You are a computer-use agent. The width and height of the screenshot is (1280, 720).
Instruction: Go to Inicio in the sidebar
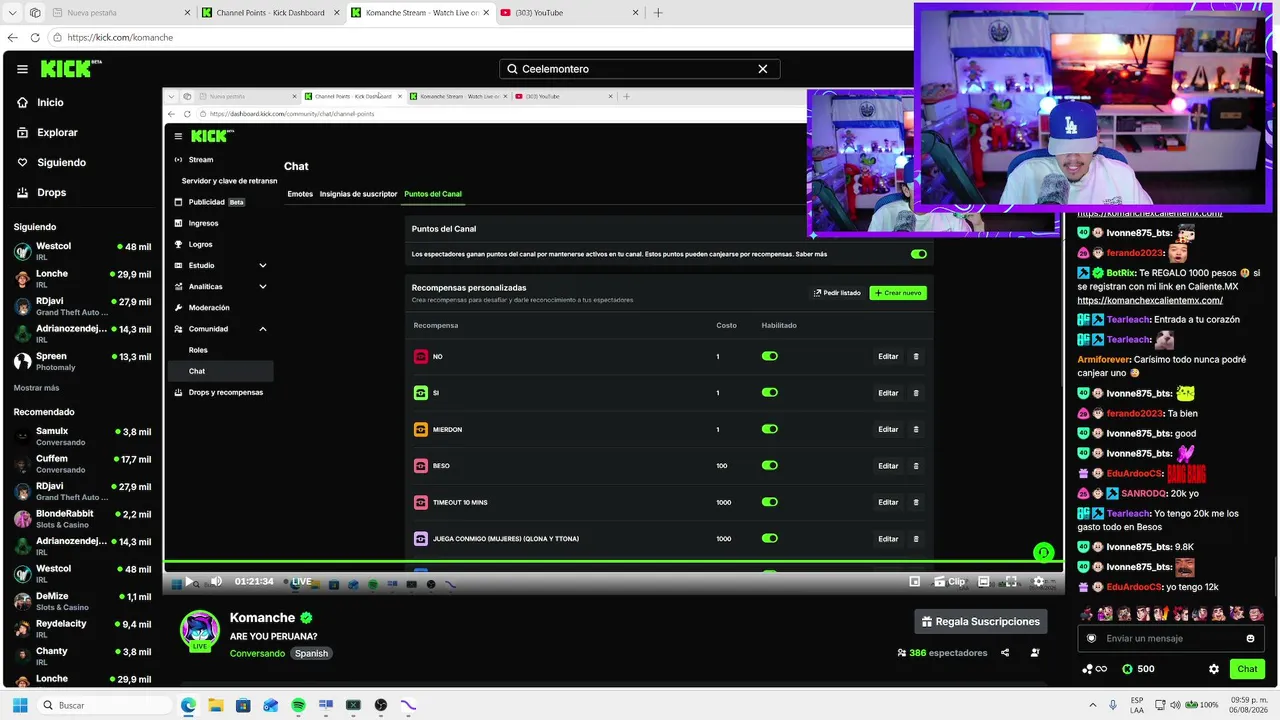tap(40, 102)
